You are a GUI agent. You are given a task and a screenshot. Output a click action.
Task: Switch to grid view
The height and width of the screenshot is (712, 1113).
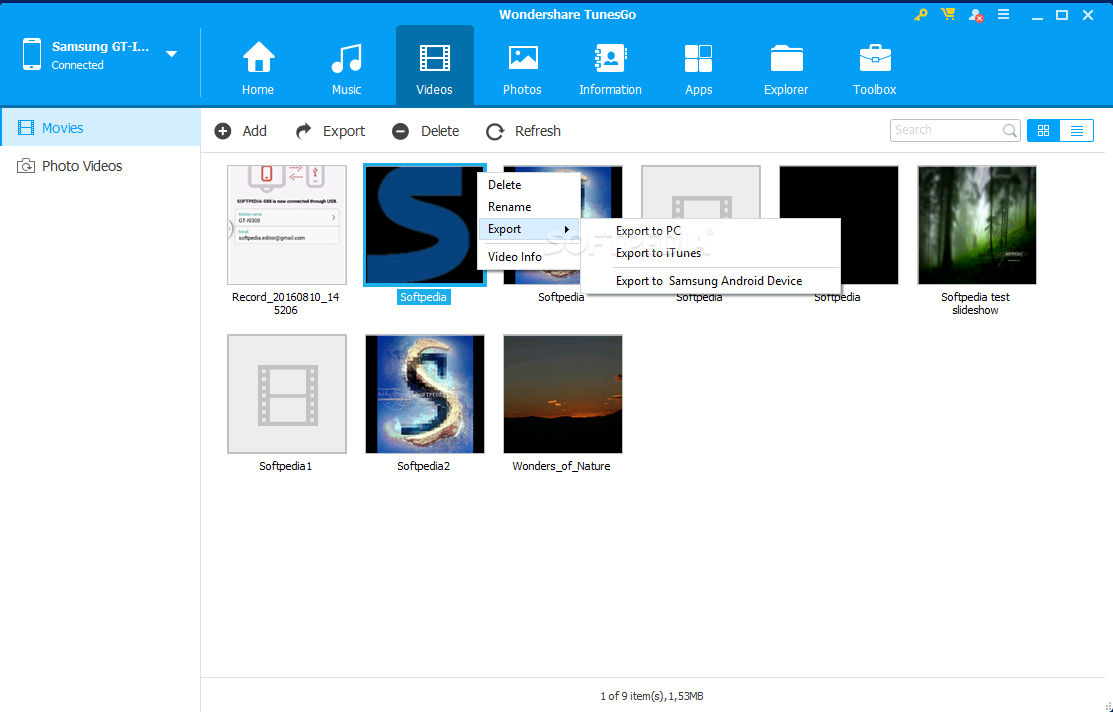pos(1043,131)
